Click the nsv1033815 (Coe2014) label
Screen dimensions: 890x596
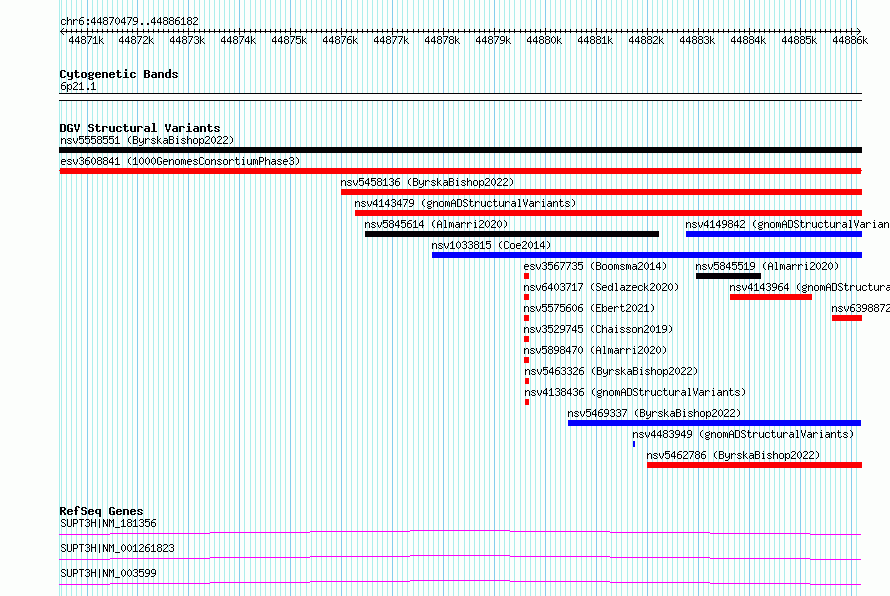[x=491, y=245]
